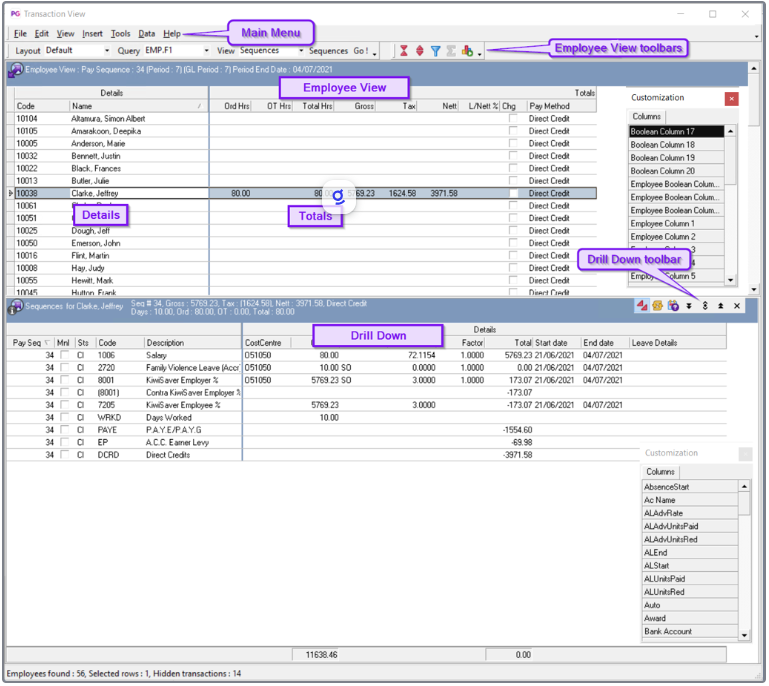Open the View Sequences dropdown
This screenshot has height=686, width=769.
click(301, 51)
